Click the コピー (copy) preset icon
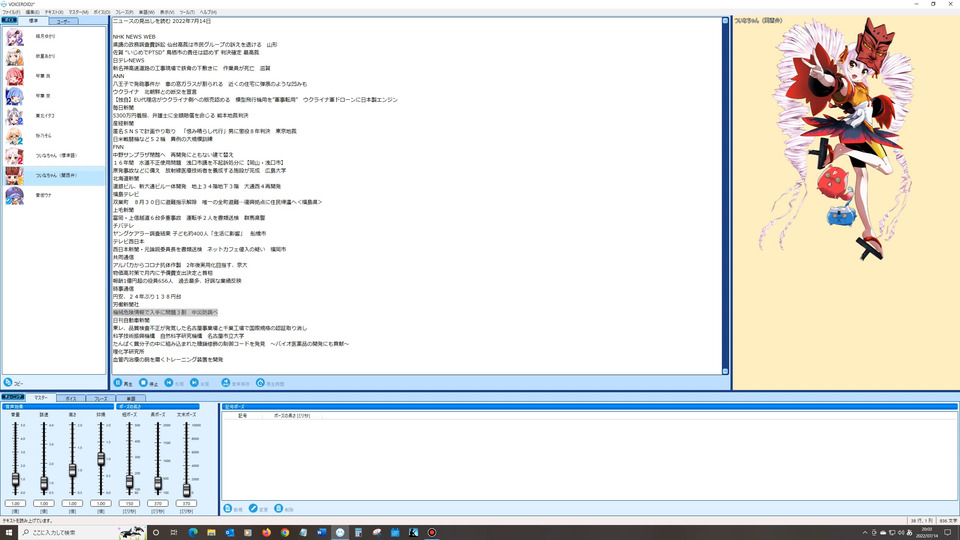The height and width of the screenshot is (540, 960). point(8,382)
